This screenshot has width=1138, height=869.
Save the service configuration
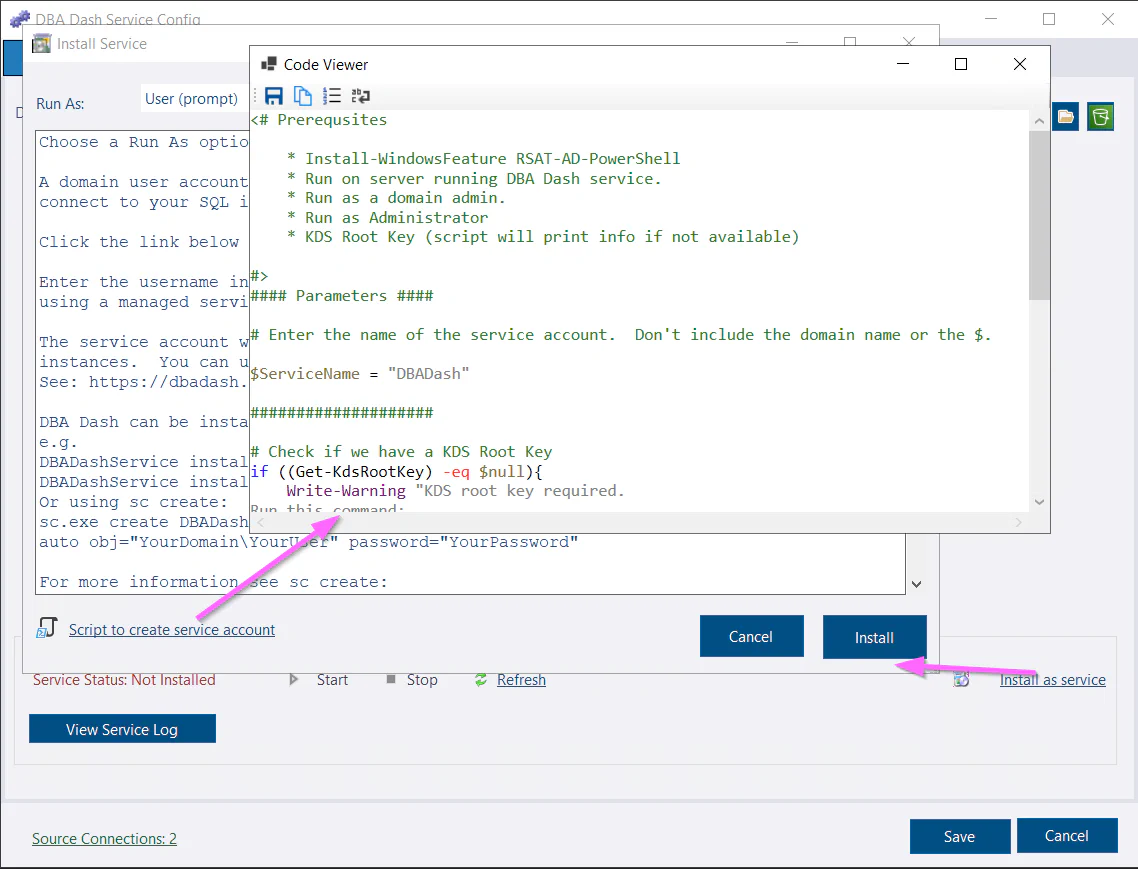(959, 836)
